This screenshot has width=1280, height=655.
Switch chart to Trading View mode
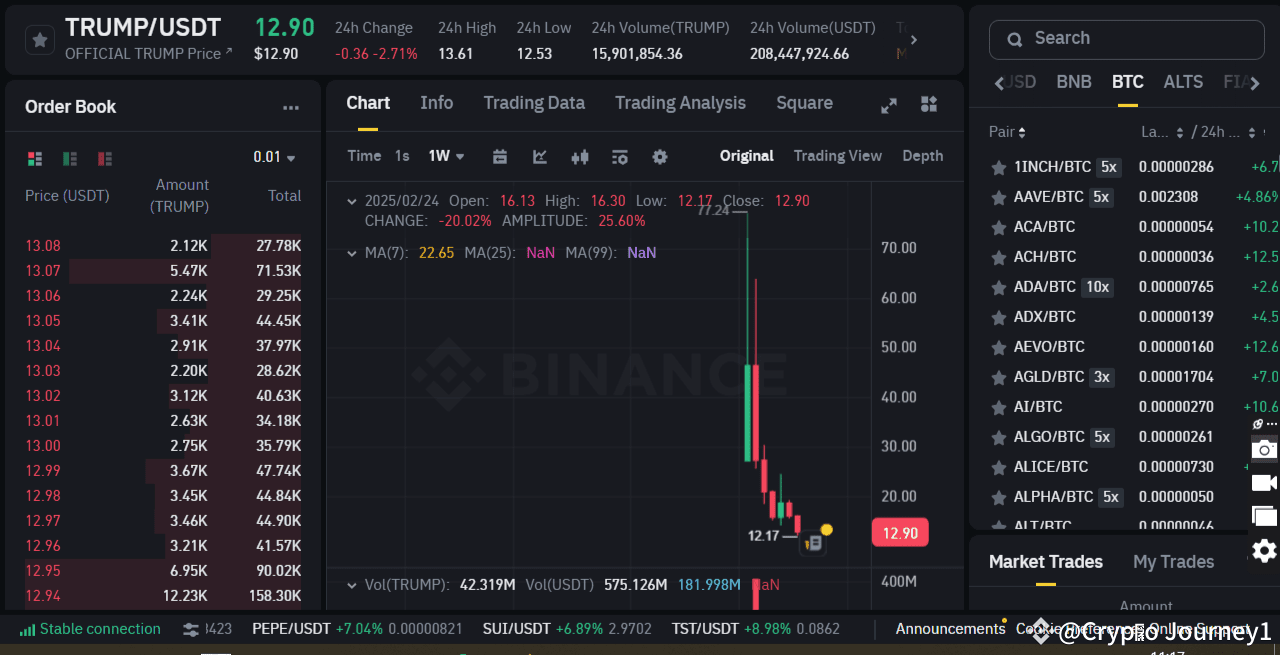pyautogui.click(x=838, y=156)
